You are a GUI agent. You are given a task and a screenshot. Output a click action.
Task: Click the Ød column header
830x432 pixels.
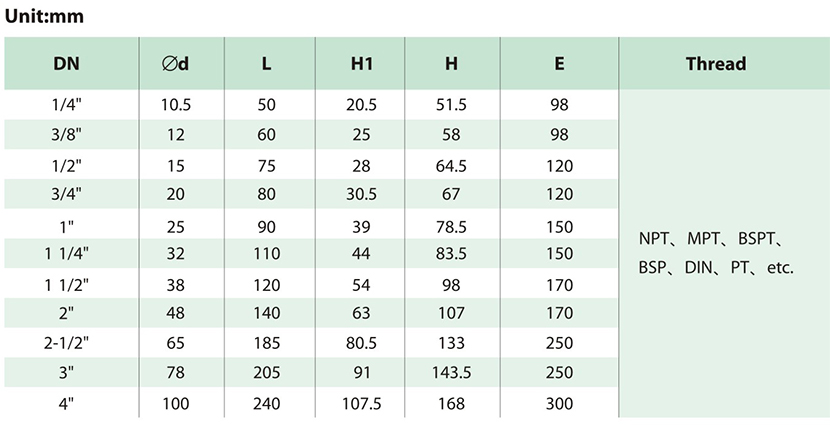tap(176, 63)
